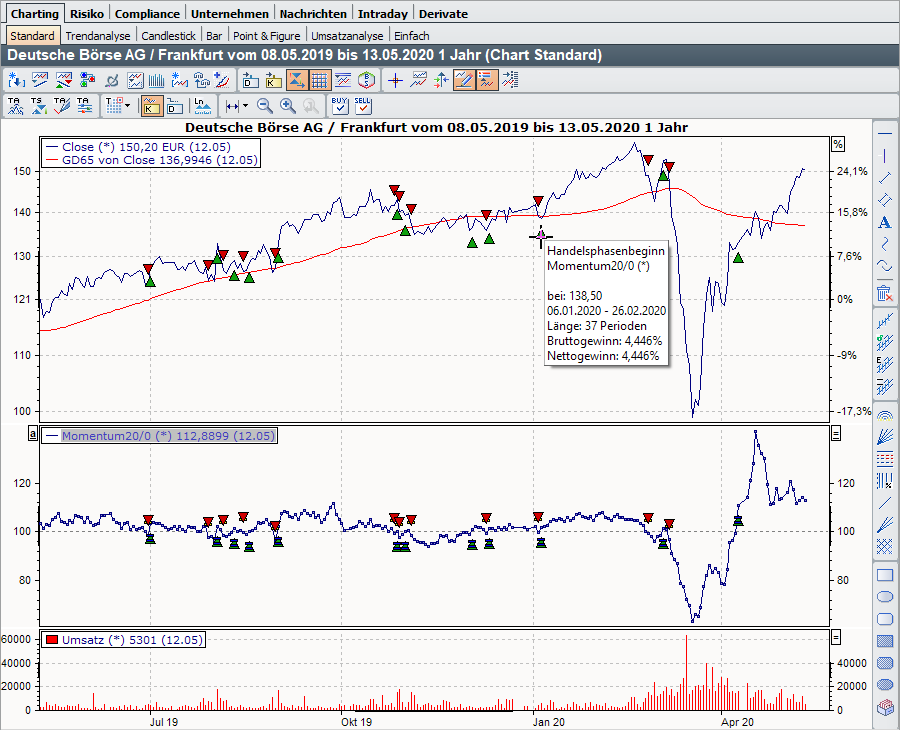Click the percent scale button on chart
The height and width of the screenshot is (730, 900).
point(838,144)
